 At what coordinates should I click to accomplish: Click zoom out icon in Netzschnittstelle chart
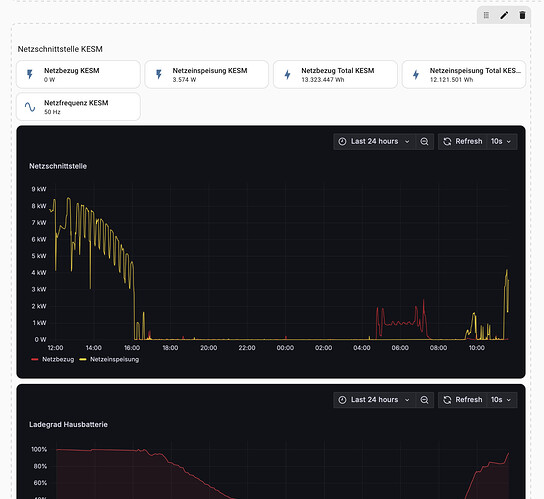424,142
